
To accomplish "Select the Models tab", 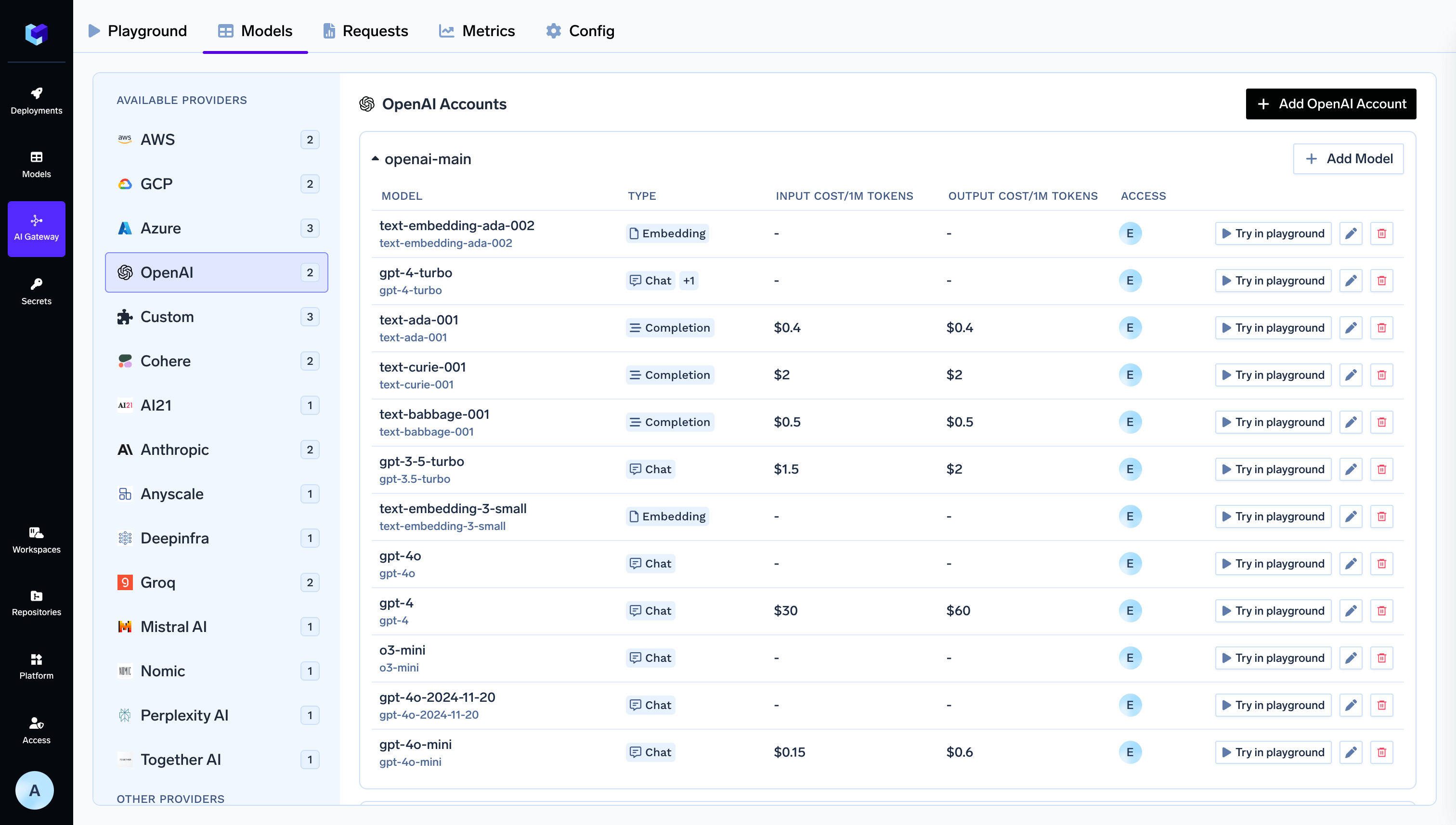I will point(256,31).
